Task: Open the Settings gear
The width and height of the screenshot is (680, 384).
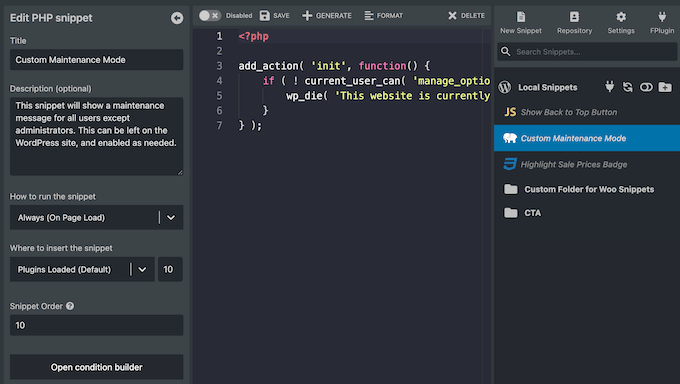Action: (621, 23)
